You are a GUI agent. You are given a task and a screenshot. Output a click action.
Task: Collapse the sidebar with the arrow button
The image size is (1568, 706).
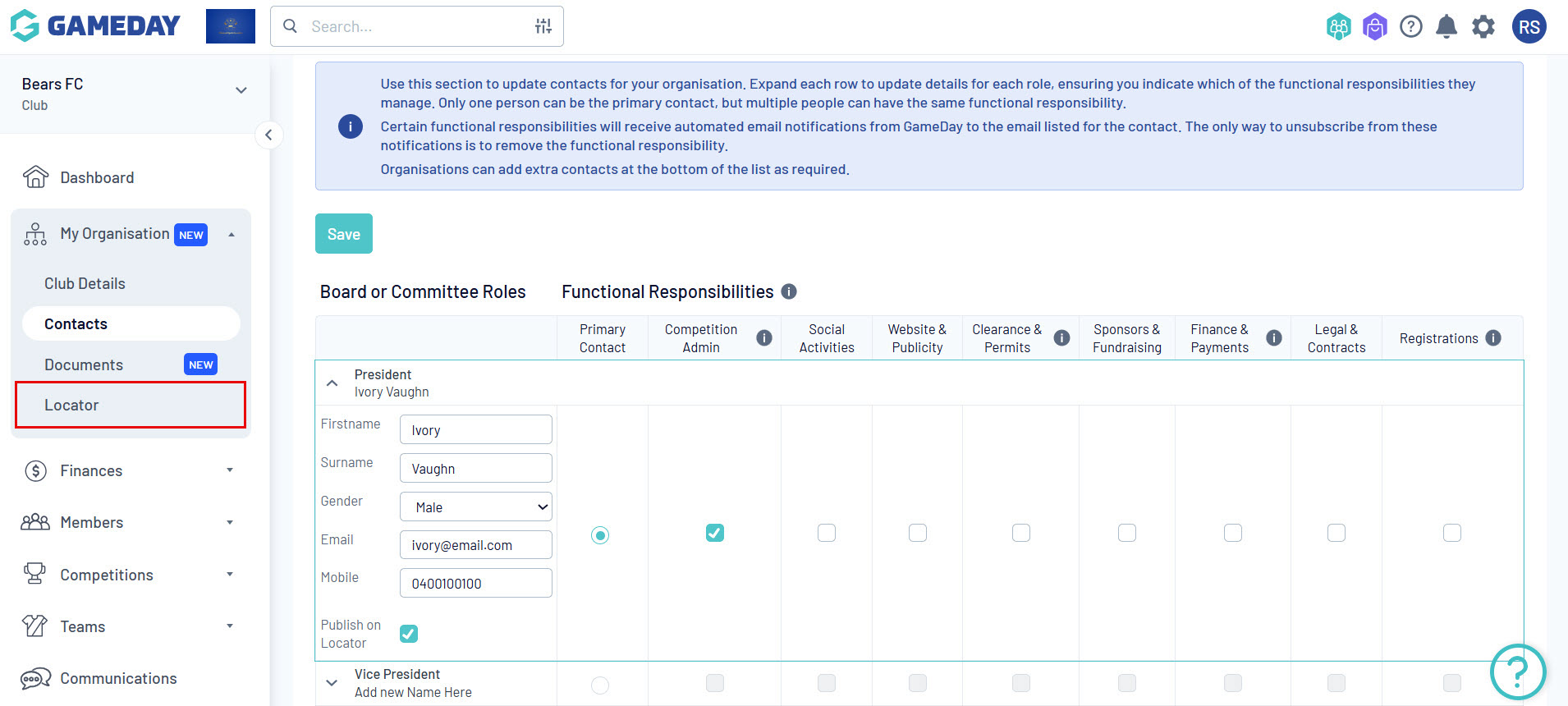click(x=268, y=135)
